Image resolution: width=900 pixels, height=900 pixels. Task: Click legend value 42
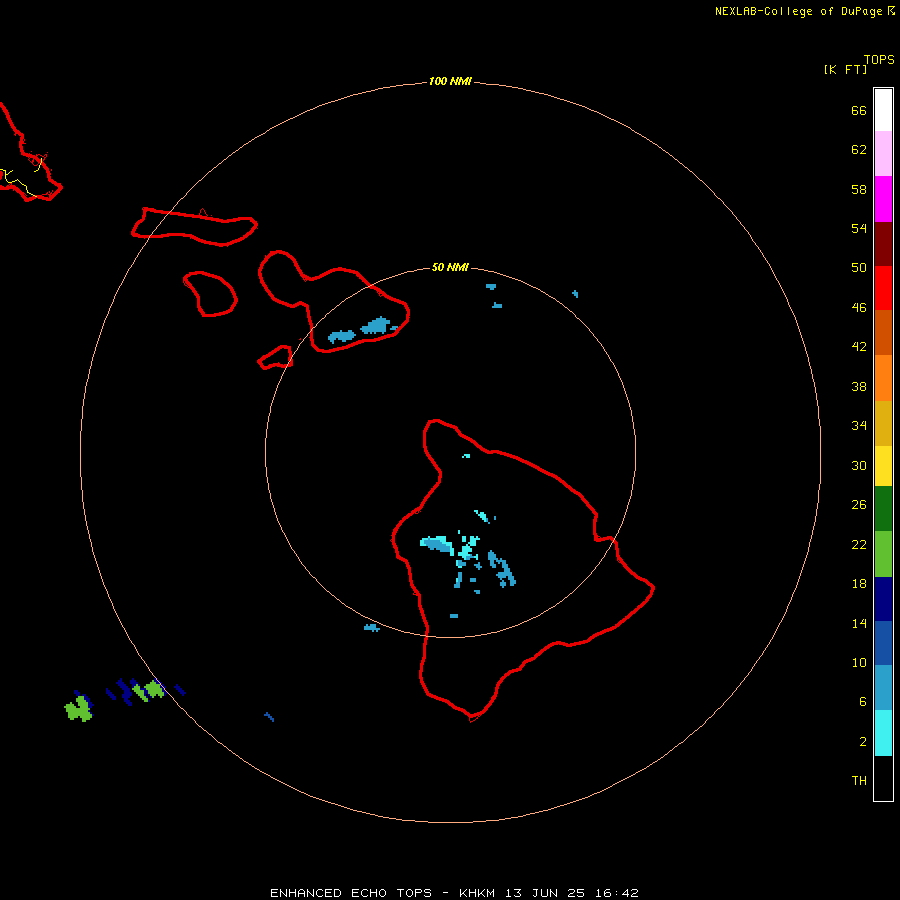point(859,347)
